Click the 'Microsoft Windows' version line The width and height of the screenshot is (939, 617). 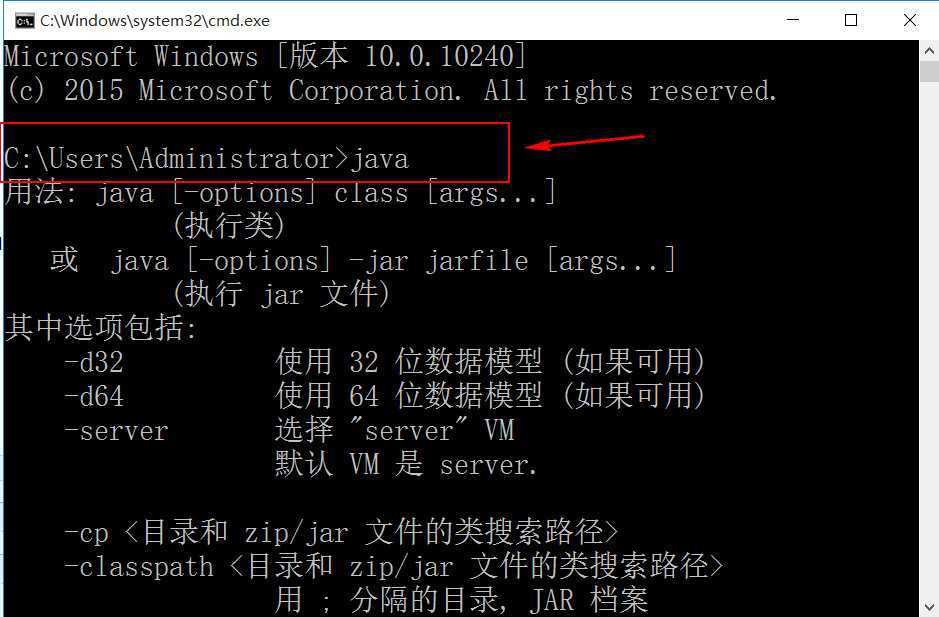tap(265, 56)
